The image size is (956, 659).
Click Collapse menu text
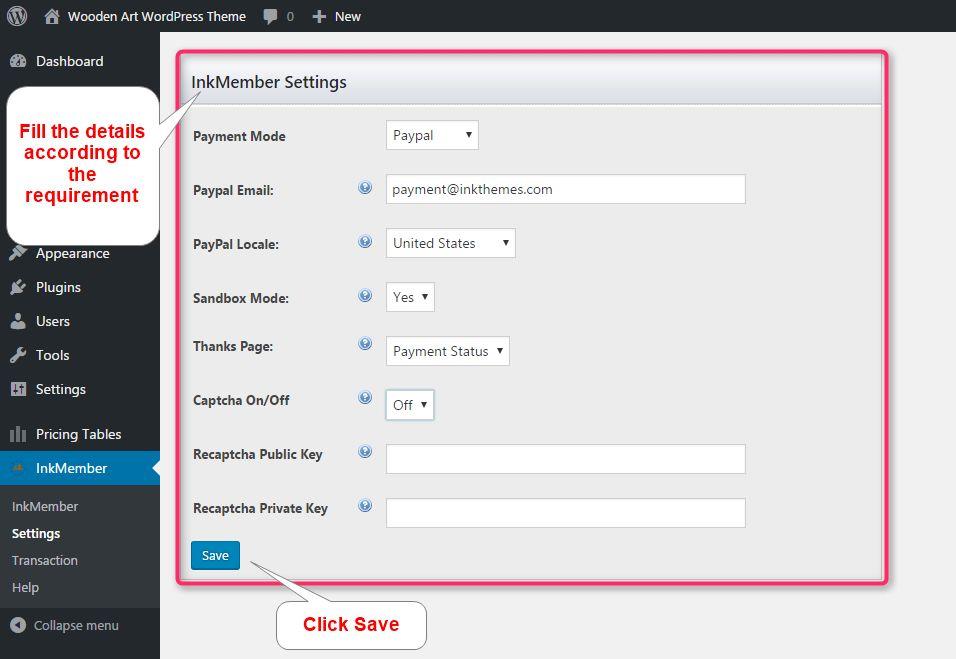(x=76, y=625)
